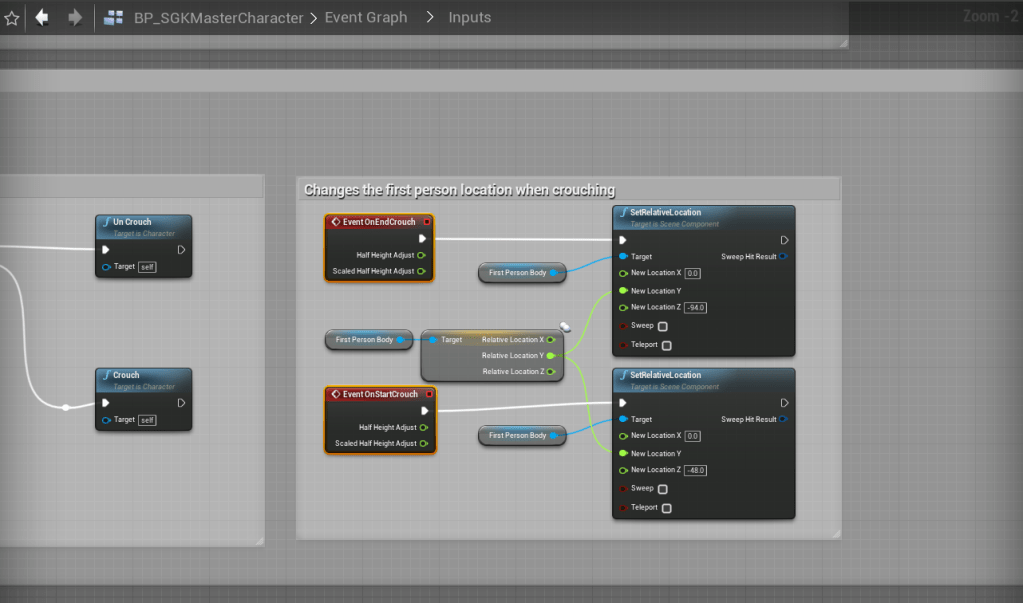
Task: Go forward with the right arrow
Action: [75, 17]
